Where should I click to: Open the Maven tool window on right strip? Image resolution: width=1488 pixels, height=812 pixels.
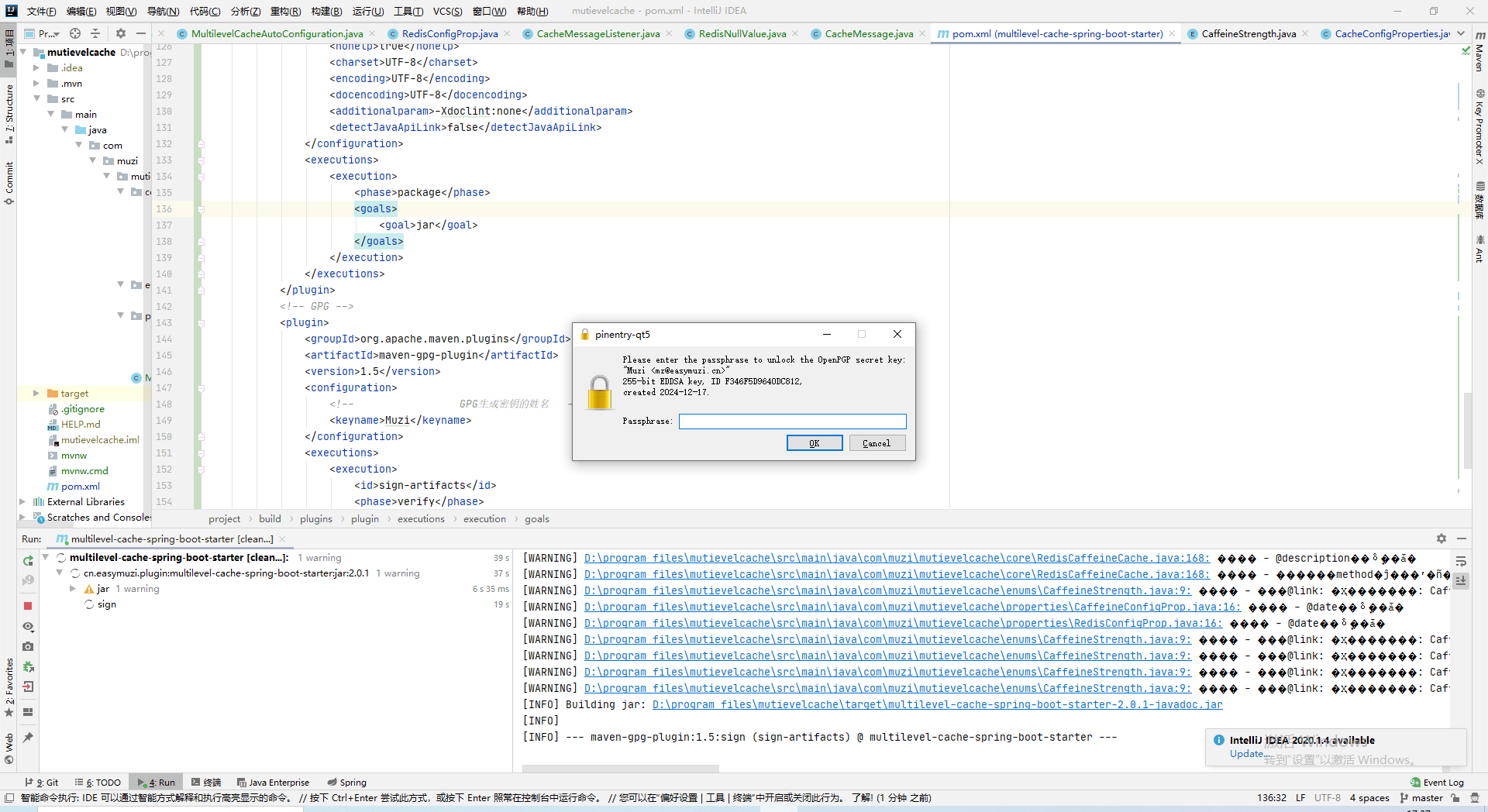click(x=1479, y=53)
